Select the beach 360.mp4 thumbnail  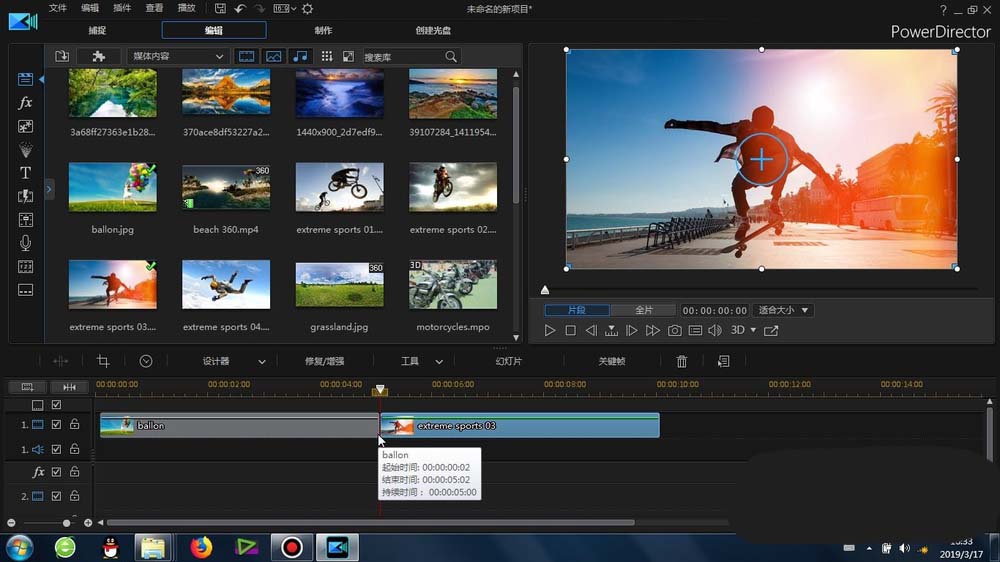coord(225,188)
